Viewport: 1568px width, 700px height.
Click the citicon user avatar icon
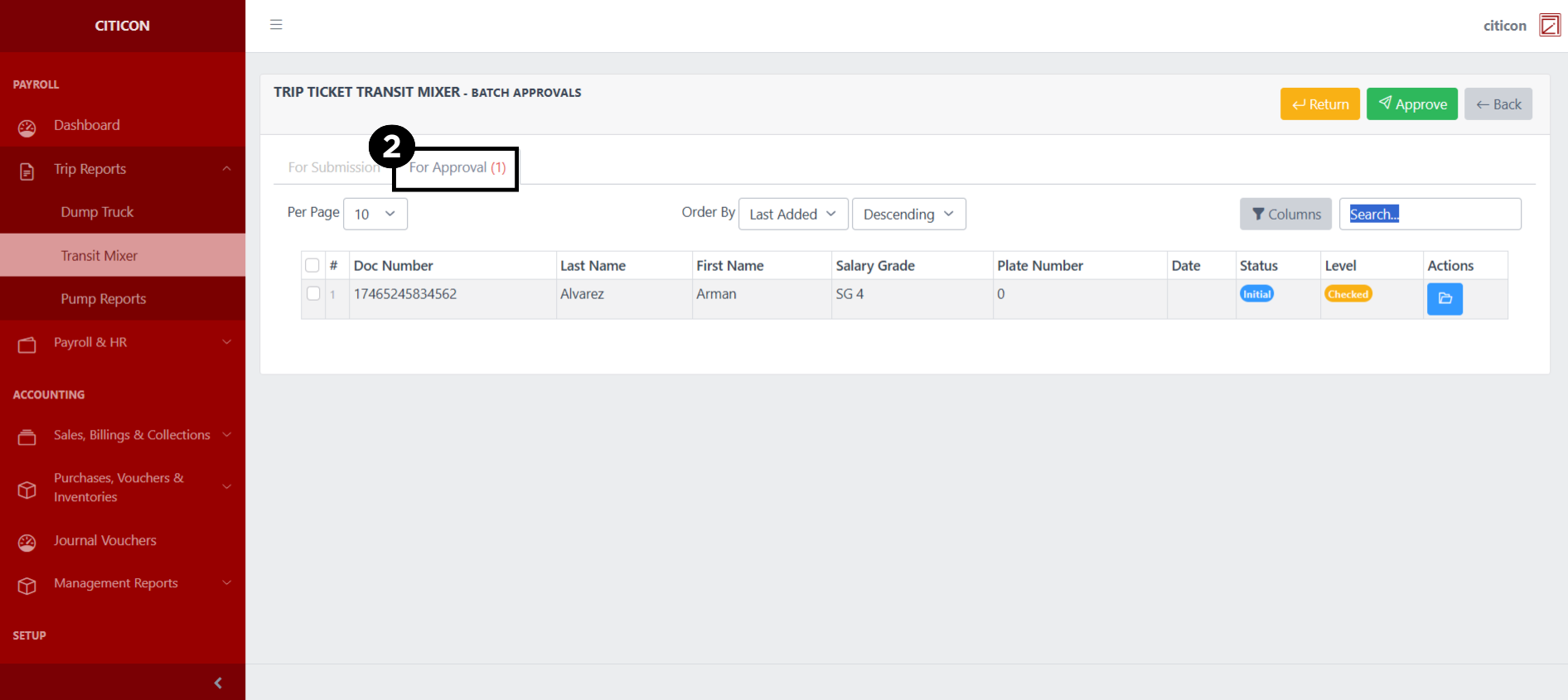coord(1549,26)
